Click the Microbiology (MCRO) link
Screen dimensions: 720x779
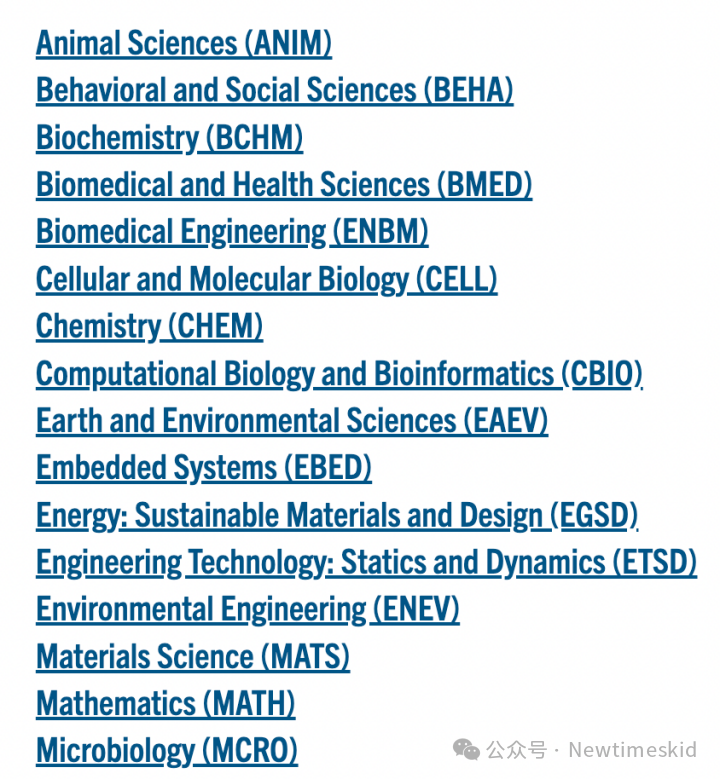click(167, 751)
